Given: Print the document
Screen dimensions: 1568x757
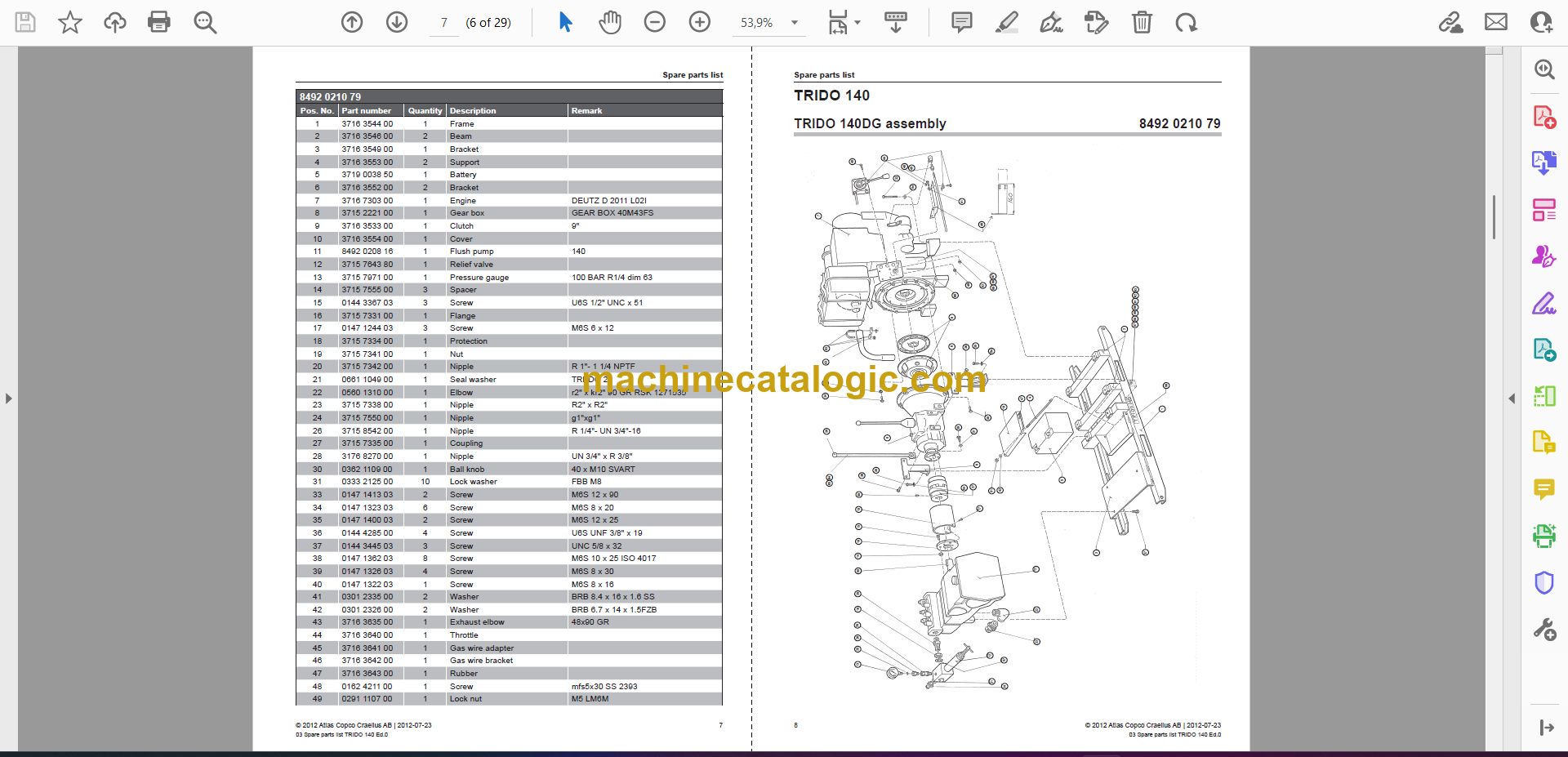Looking at the screenshot, I should [159, 22].
